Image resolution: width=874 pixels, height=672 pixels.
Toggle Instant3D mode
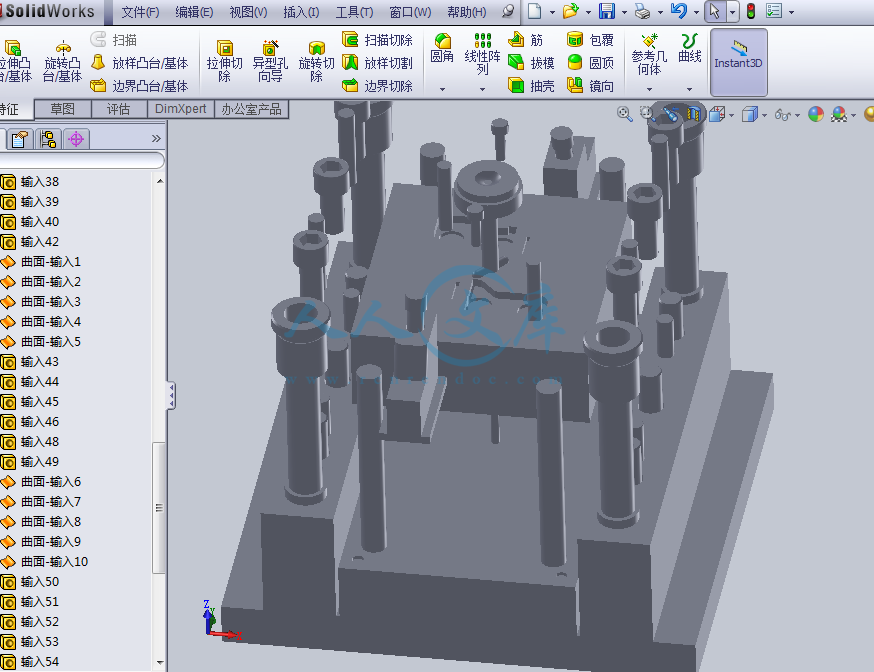coord(739,62)
